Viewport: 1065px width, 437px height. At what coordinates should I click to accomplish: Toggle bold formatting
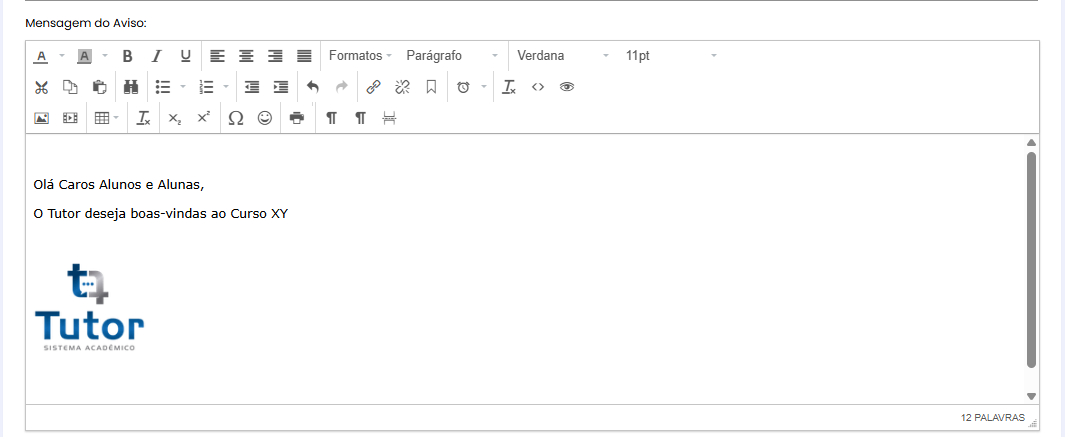pos(127,56)
